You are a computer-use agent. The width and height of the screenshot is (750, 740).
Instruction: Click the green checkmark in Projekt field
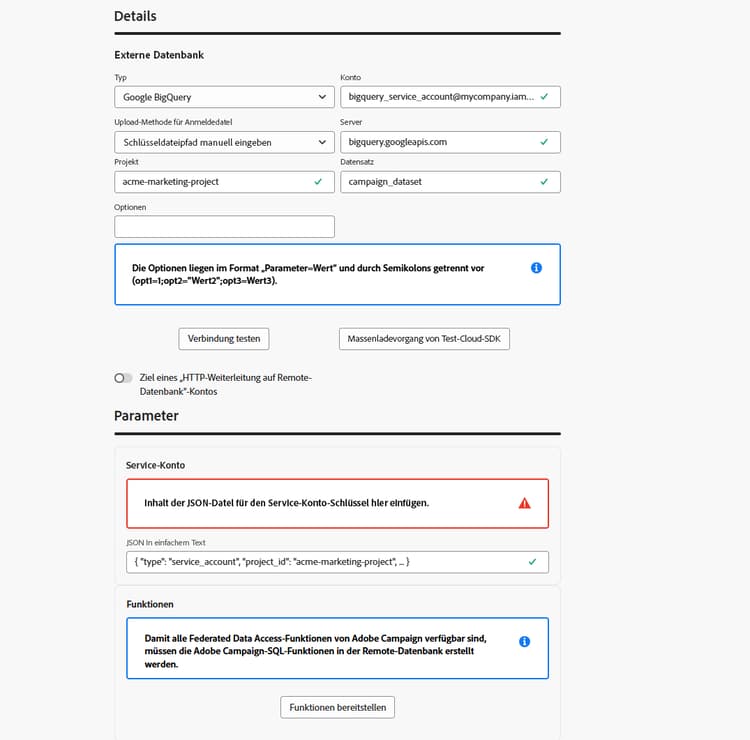tap(318, 182)
